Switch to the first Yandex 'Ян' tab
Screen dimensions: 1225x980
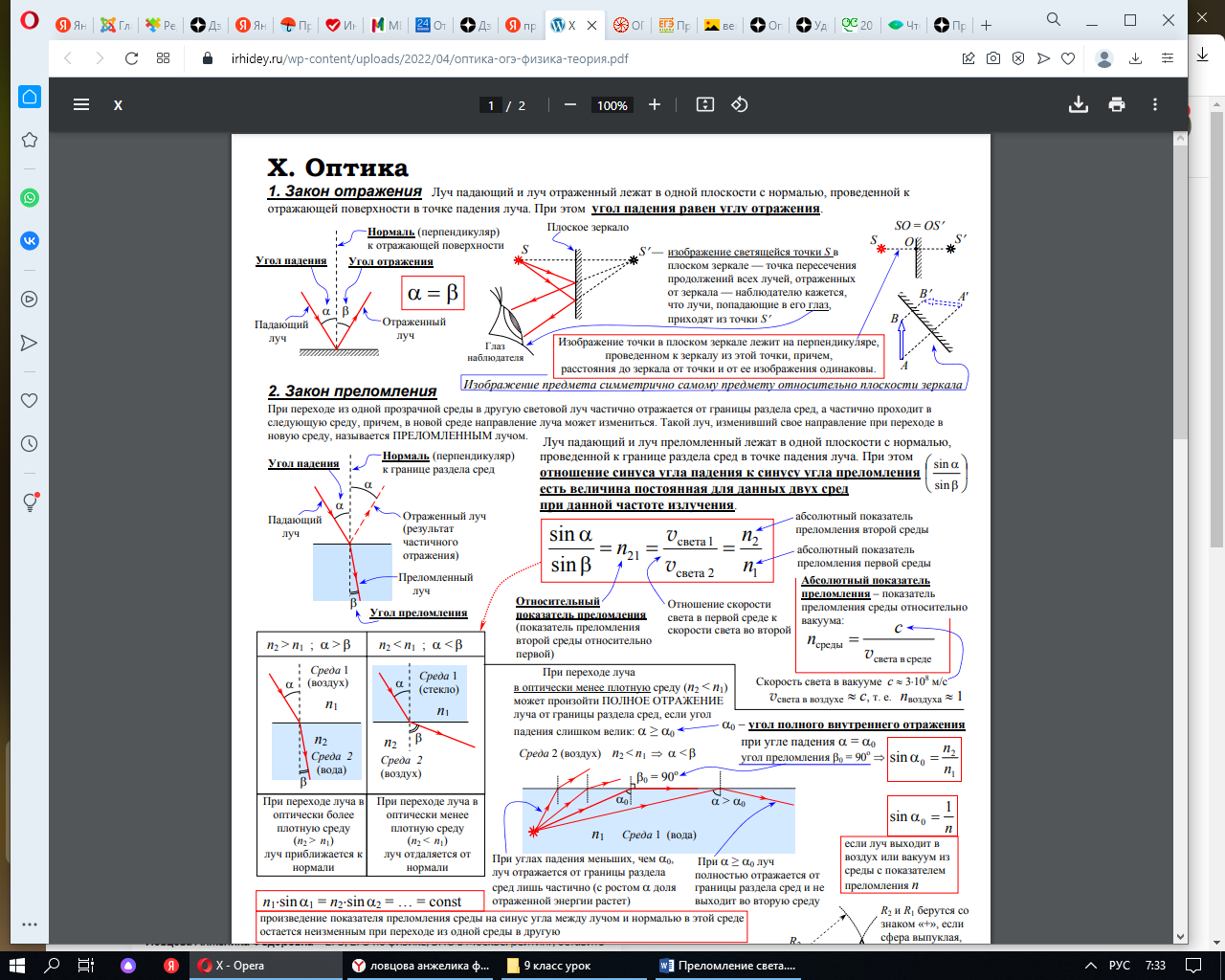pyautogui.click(x=70, y=26)
